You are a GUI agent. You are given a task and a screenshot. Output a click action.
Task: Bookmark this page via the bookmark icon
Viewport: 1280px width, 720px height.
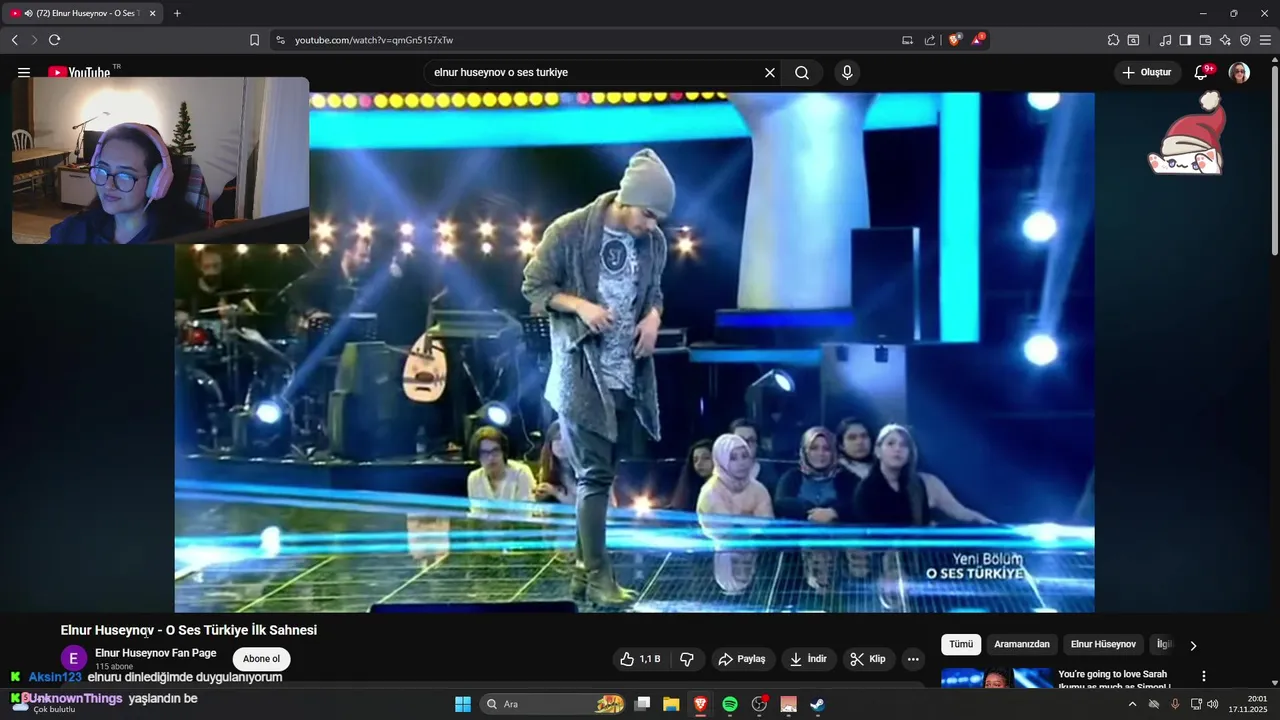point(254,40)
